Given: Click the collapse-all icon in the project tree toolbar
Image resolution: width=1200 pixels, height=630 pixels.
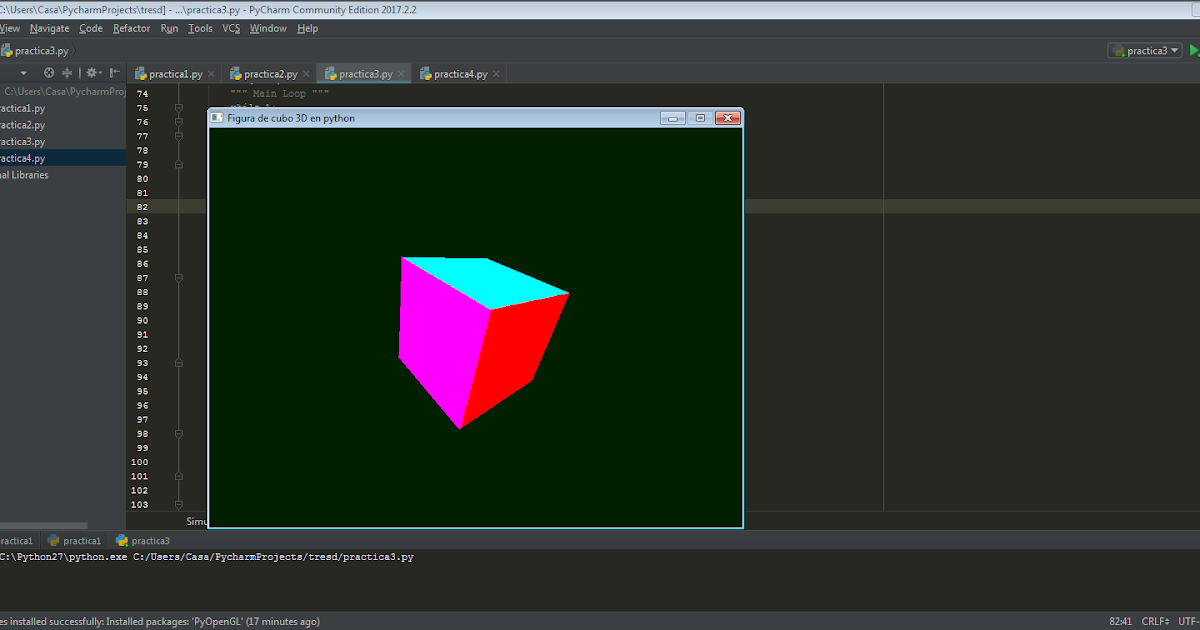Looking at the screenshot, I should 66,72.
